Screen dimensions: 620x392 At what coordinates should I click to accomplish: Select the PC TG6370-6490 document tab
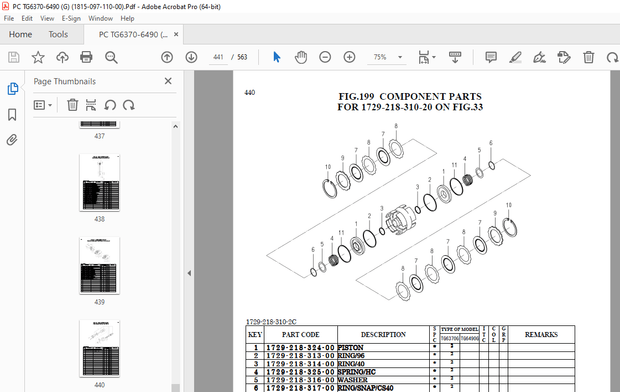pyautogui.click(x=133, y=34)
